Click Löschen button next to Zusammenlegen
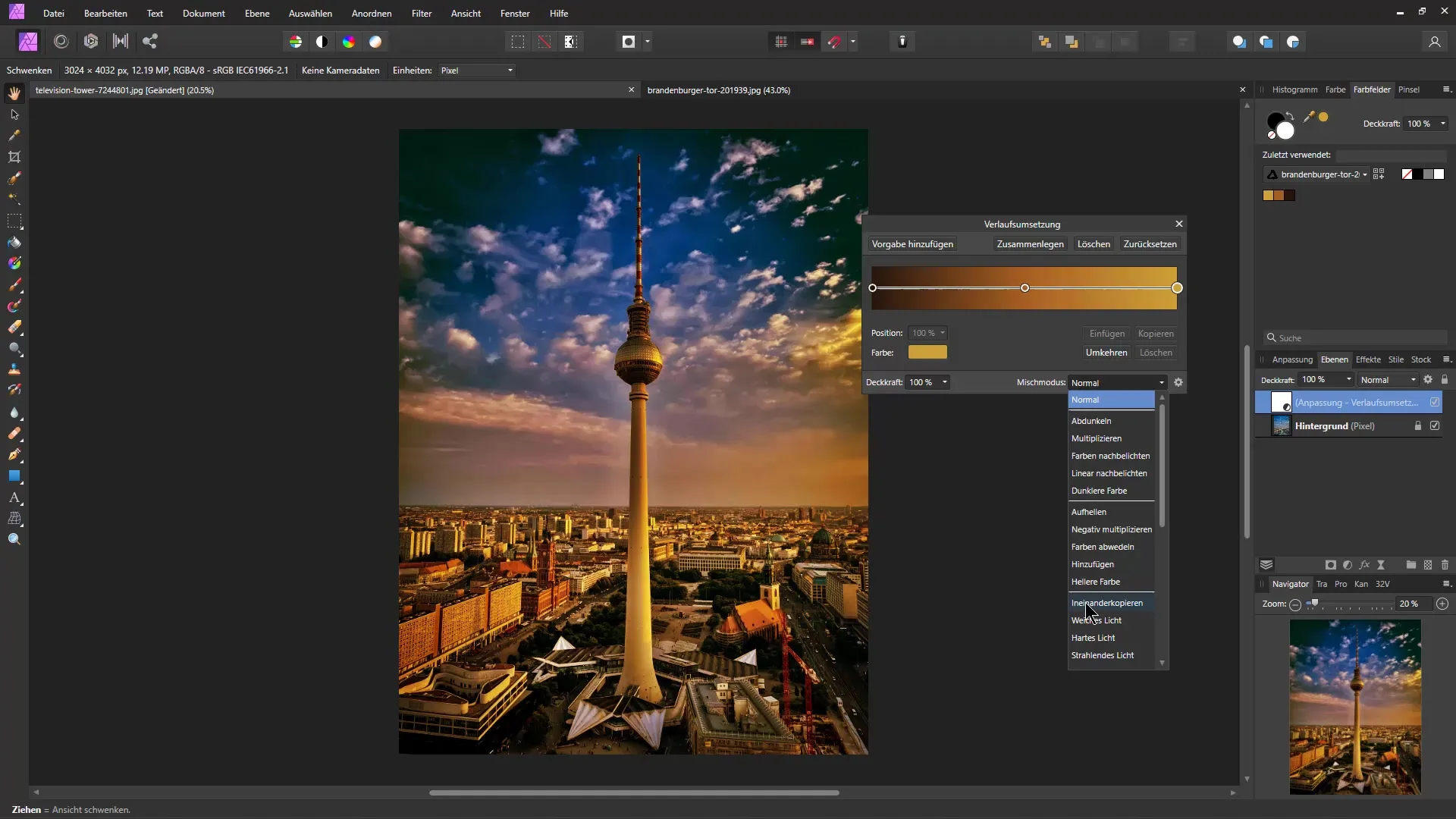Image resolution: width=1456 pixels, height=819 pixels. [x=1094, y=244]
